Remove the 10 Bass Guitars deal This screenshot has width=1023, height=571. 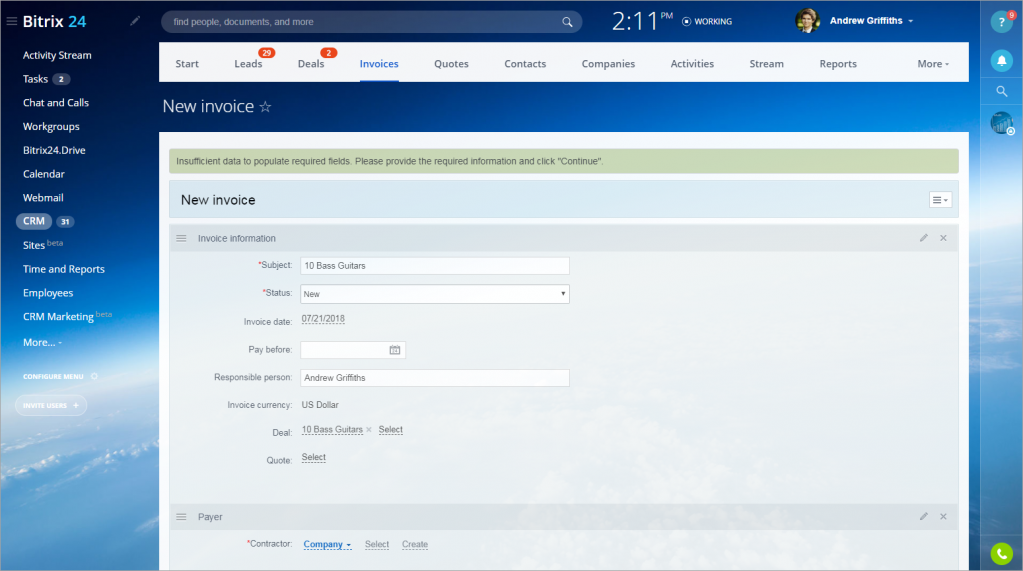click(369, 429)
